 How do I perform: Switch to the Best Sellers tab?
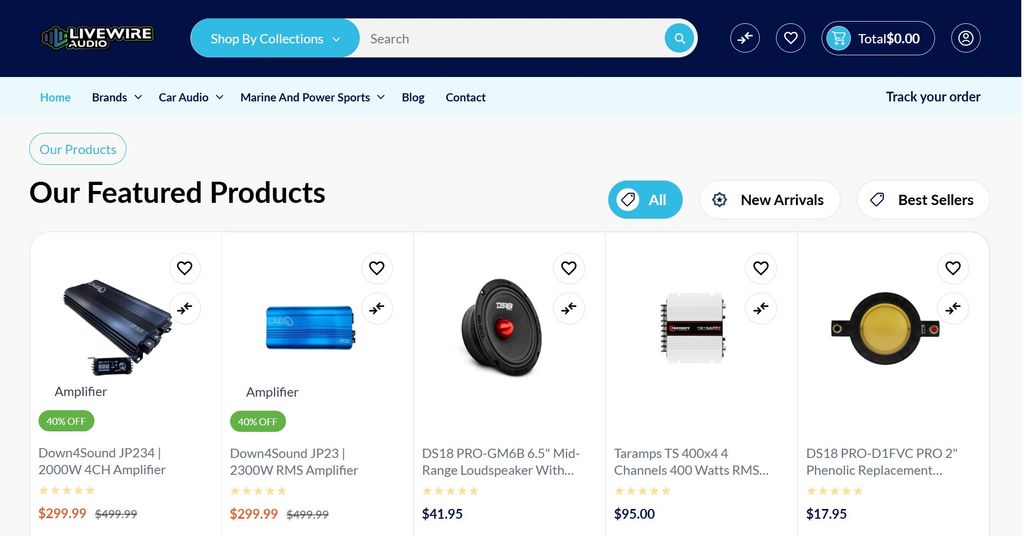(x=923, y=200)
